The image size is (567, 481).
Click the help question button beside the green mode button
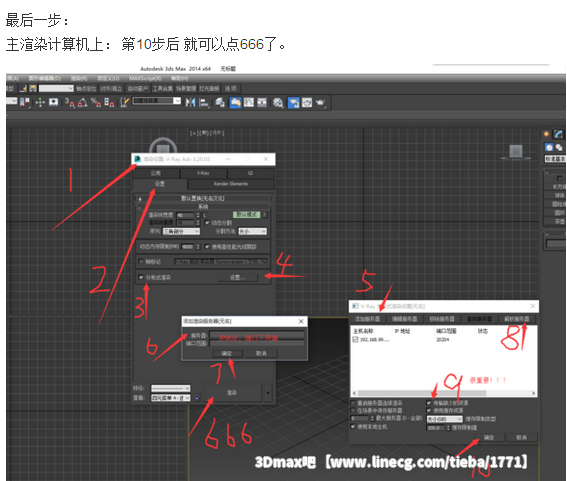tap(265, 214)
